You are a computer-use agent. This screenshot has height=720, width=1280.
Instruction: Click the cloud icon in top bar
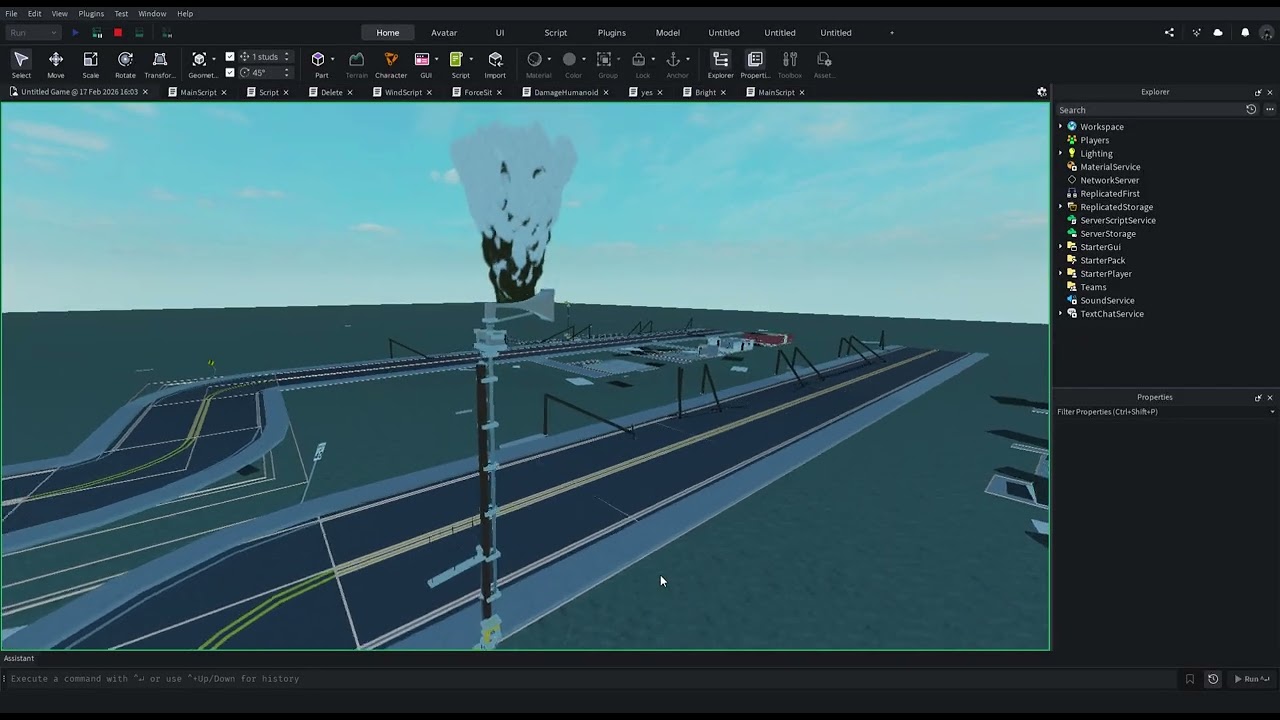click(x=1218, y=33)
